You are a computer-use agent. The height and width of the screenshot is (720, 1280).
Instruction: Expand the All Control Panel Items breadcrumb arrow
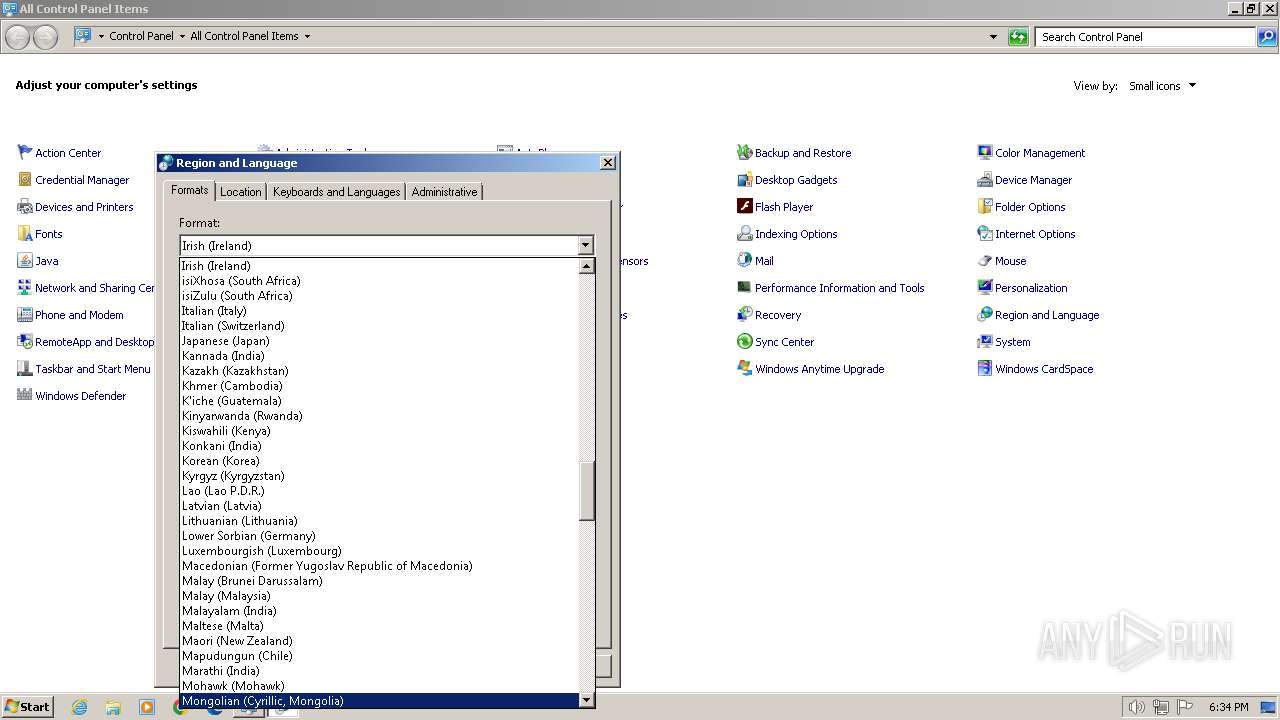click(x=307, y=37)
